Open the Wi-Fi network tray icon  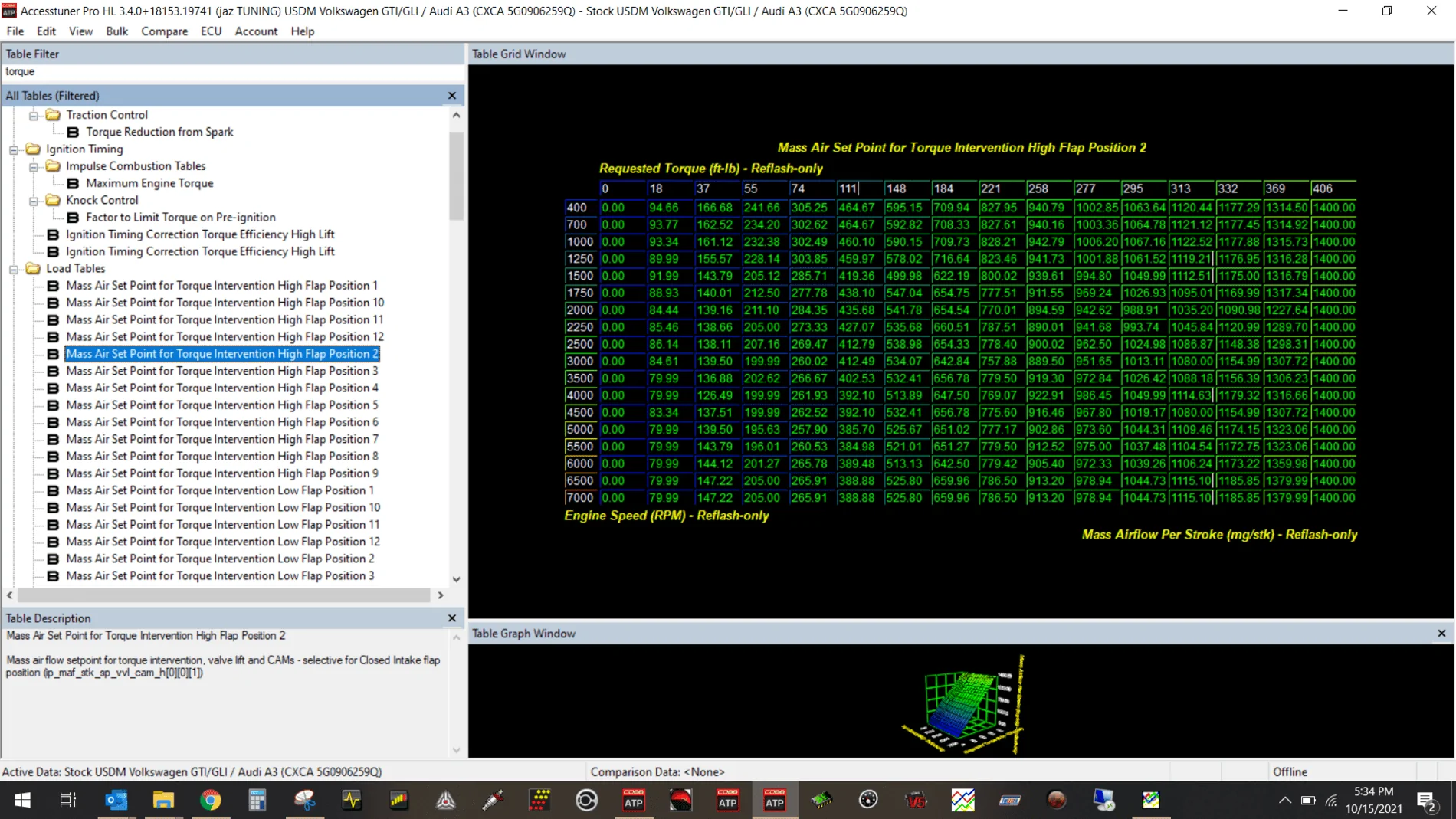(x=1331, y=801)
